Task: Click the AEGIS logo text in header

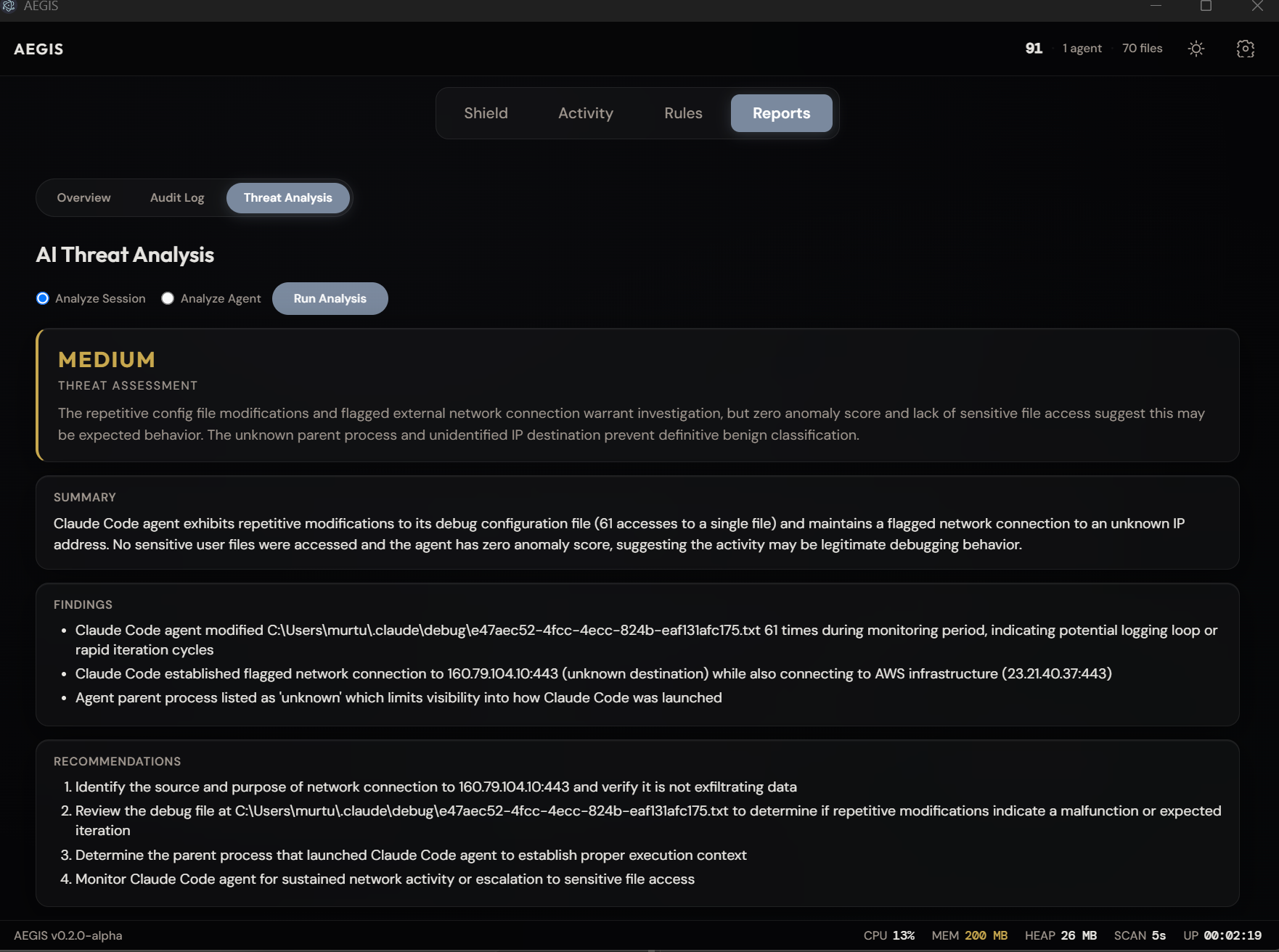Action: tap(39, 49)
